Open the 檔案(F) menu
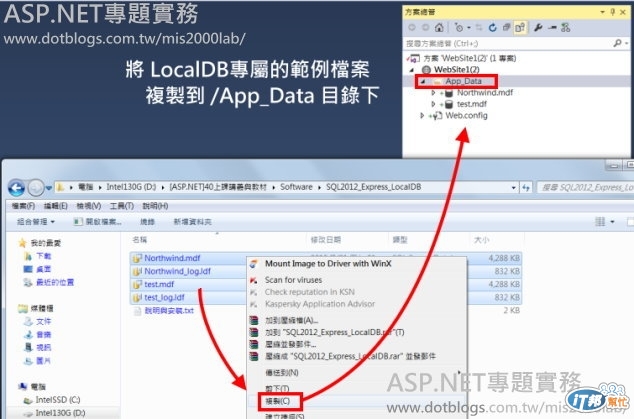 point(23,206)
